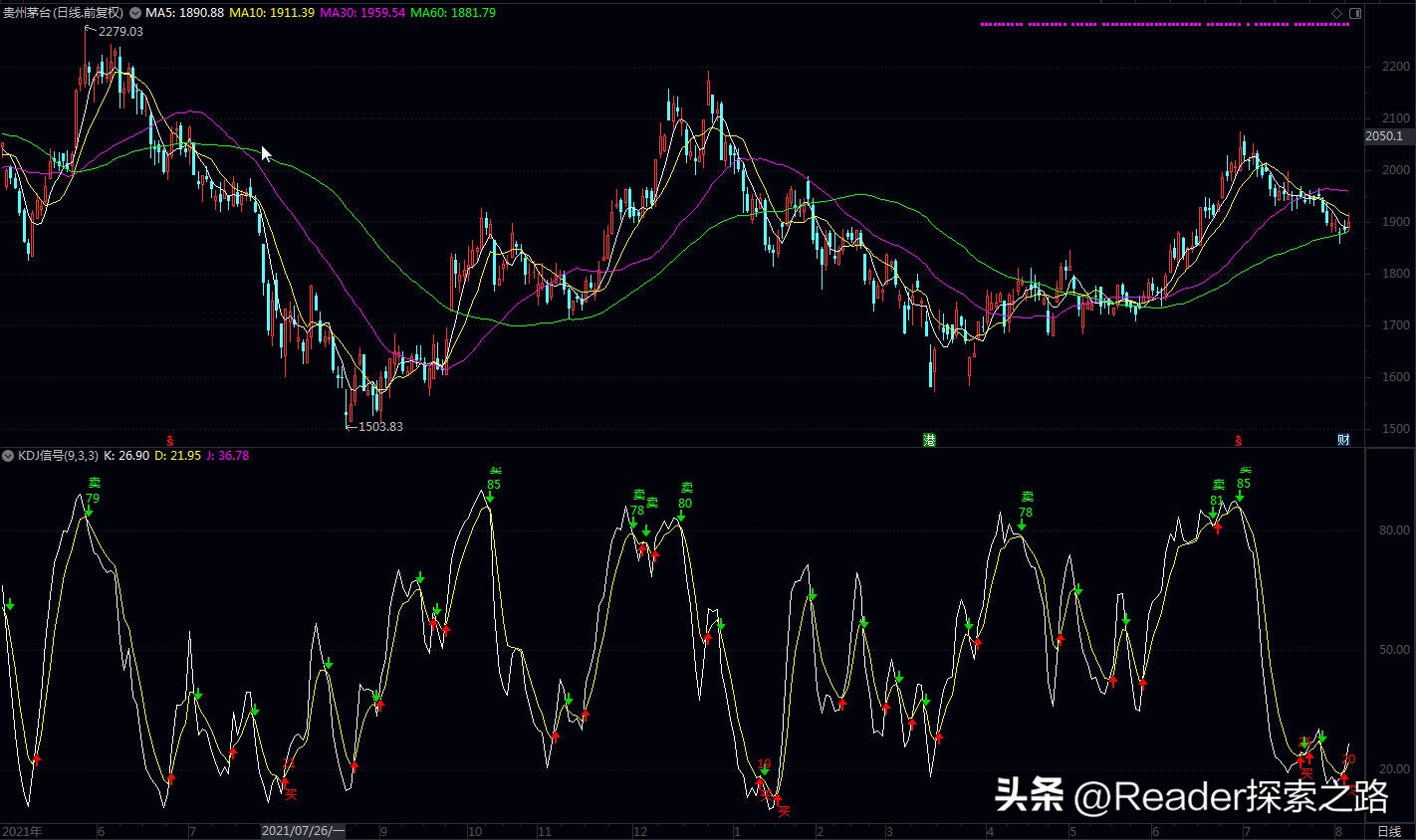1416x840 pixels.
Task: Click the diamond marker icon at top right
Action: 1337,13
